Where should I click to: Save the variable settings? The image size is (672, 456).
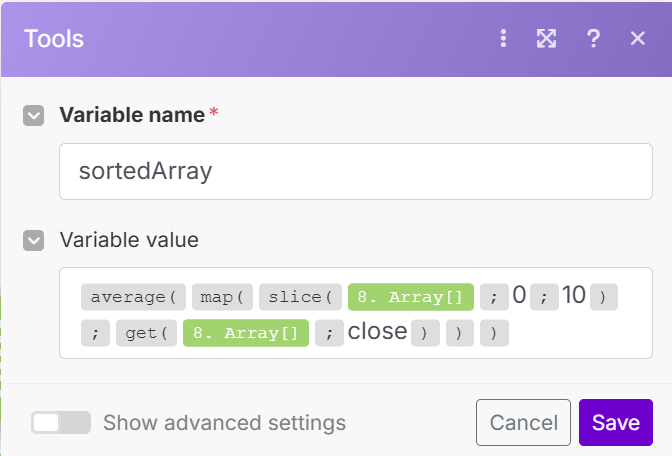pyautogui.click(x=615, y=422)
